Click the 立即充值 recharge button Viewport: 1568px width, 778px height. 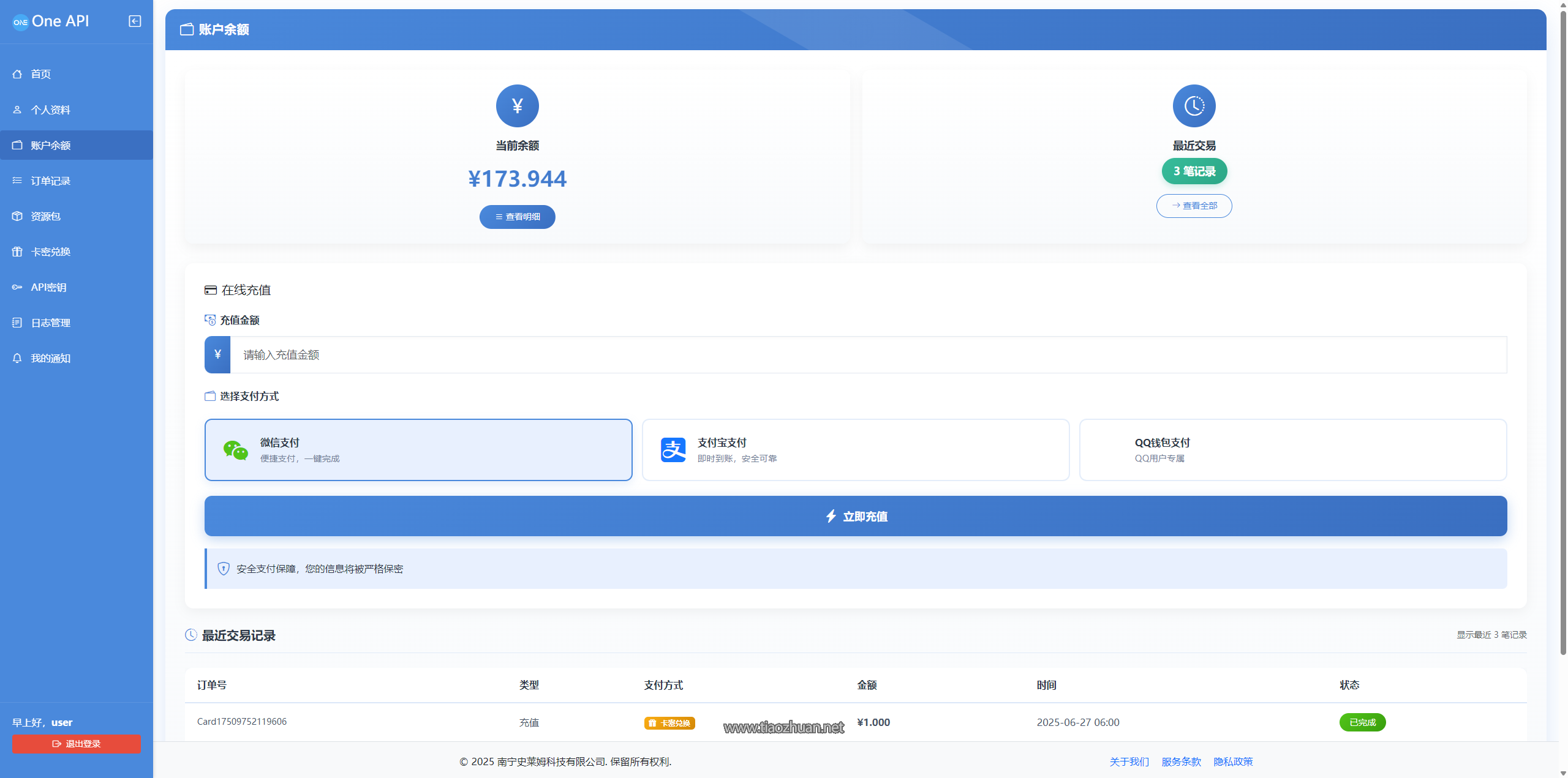pos(856,516)
